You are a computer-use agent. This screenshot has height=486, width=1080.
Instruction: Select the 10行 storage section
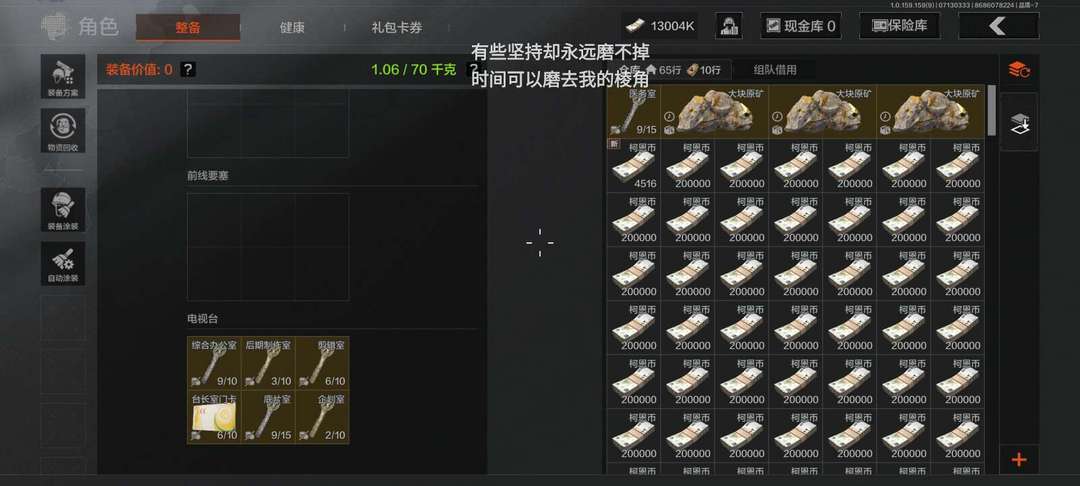tap(703, 70)
